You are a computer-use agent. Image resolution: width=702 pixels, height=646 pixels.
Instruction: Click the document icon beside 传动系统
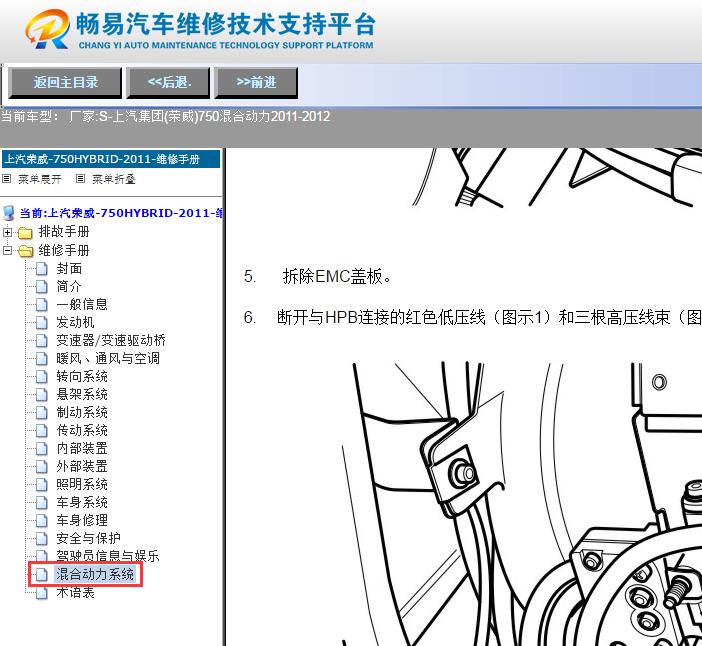42,430
